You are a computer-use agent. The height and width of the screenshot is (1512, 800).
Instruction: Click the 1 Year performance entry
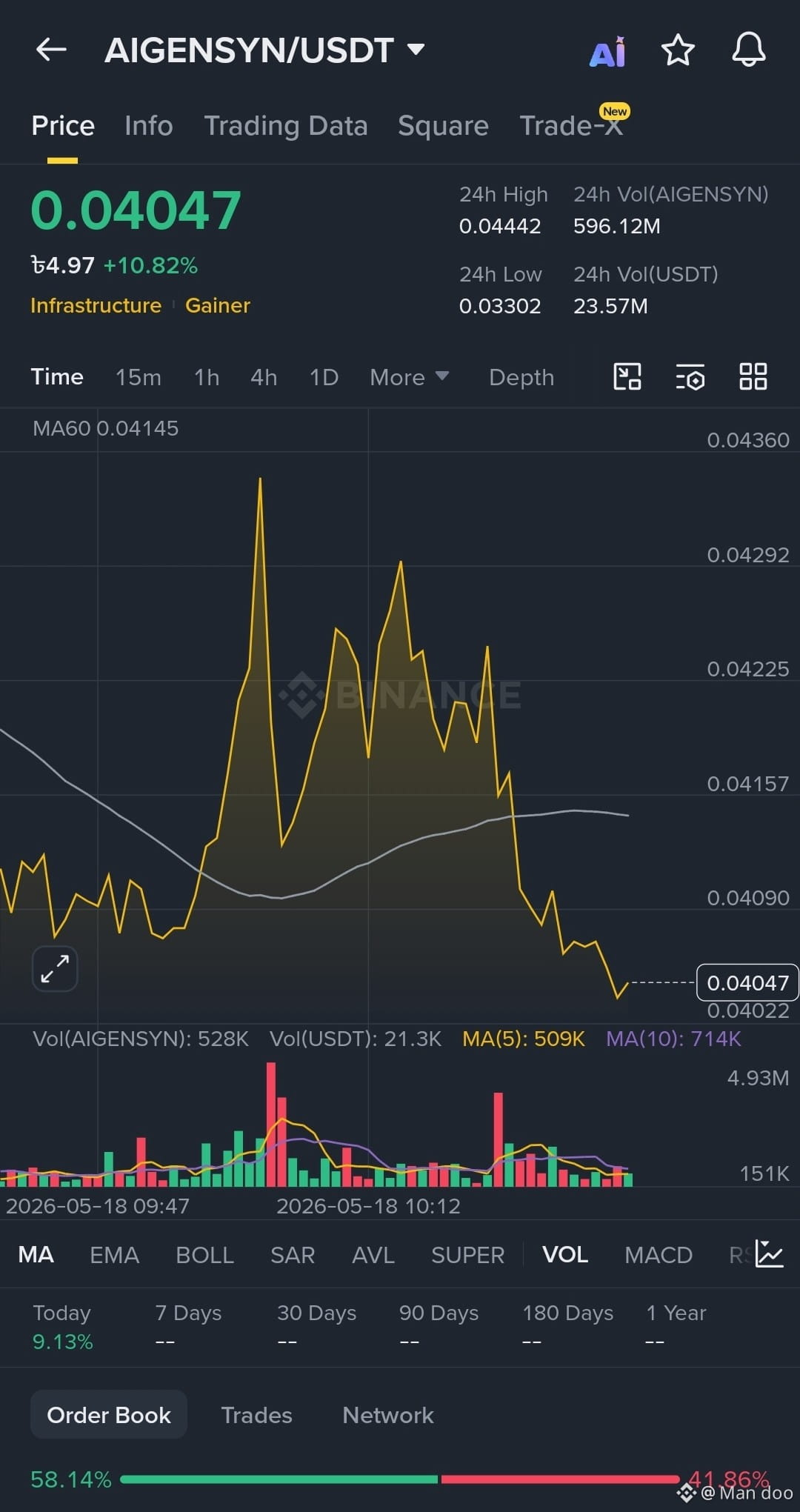676,1326
